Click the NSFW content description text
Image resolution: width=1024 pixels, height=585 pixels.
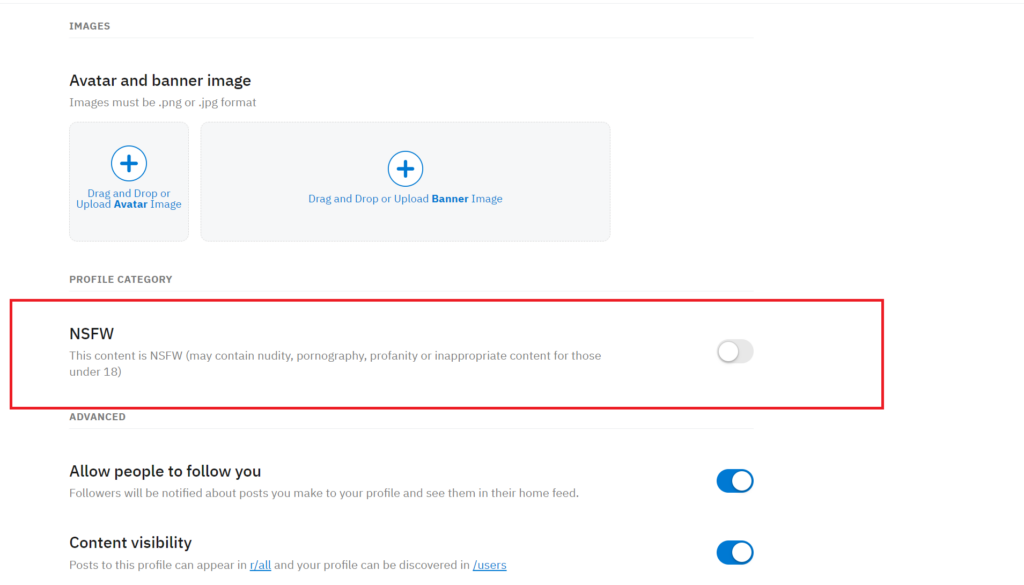click(335, 356)
